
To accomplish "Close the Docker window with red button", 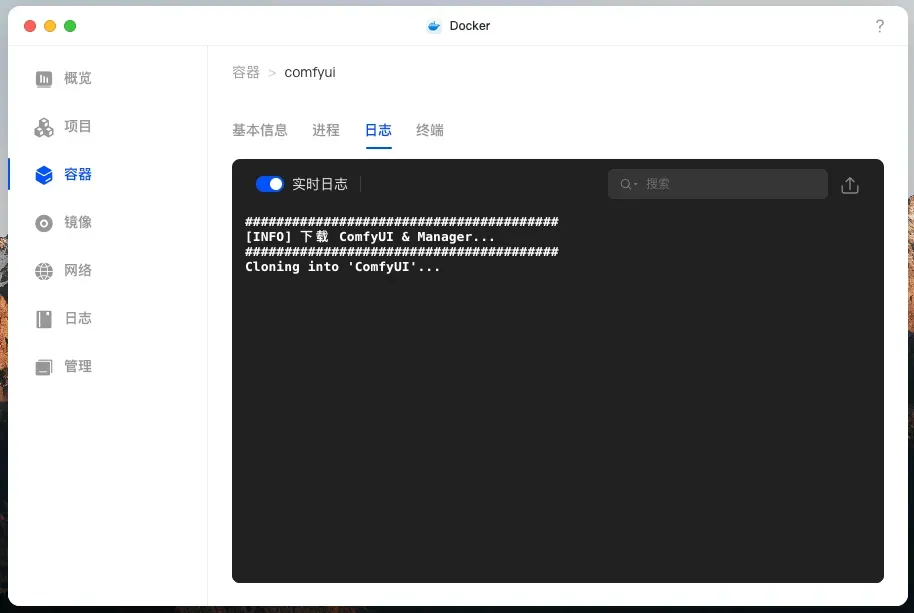I will pyautogui.click(x=30, y=26).
